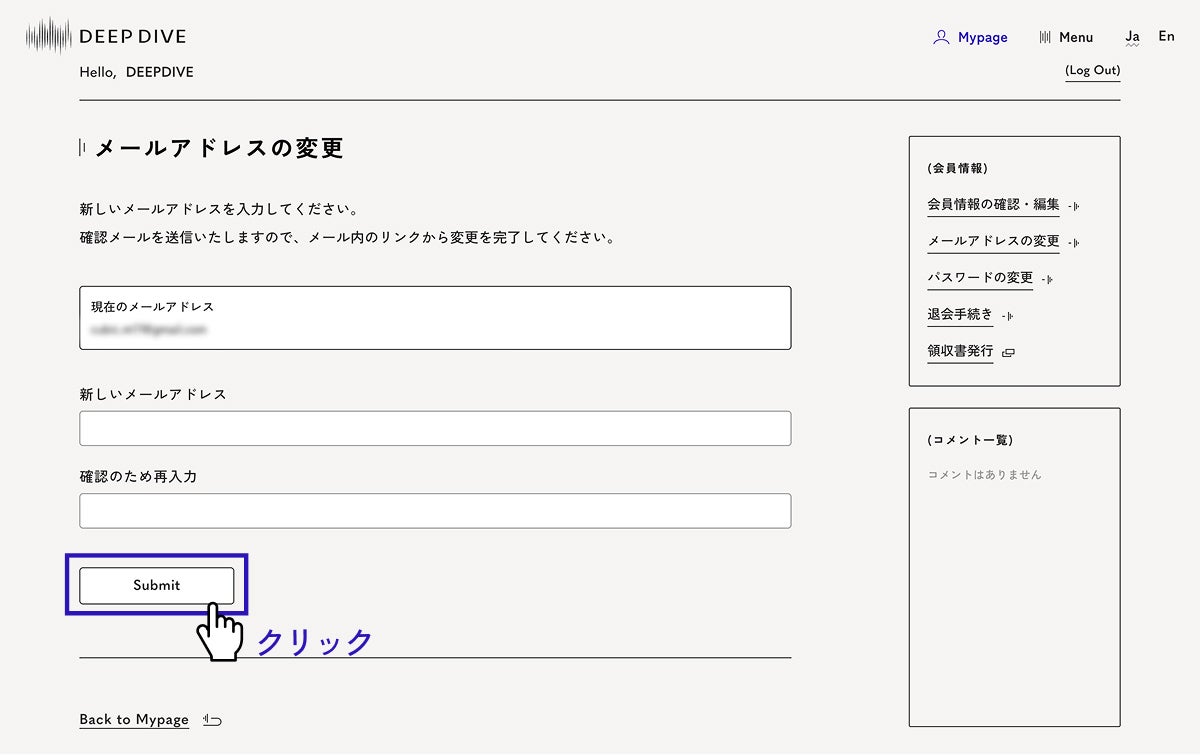Click the arrow icon next to パスワードの変更
Viewport: 1200px width, 755px height.
(x=1047, y=279)
